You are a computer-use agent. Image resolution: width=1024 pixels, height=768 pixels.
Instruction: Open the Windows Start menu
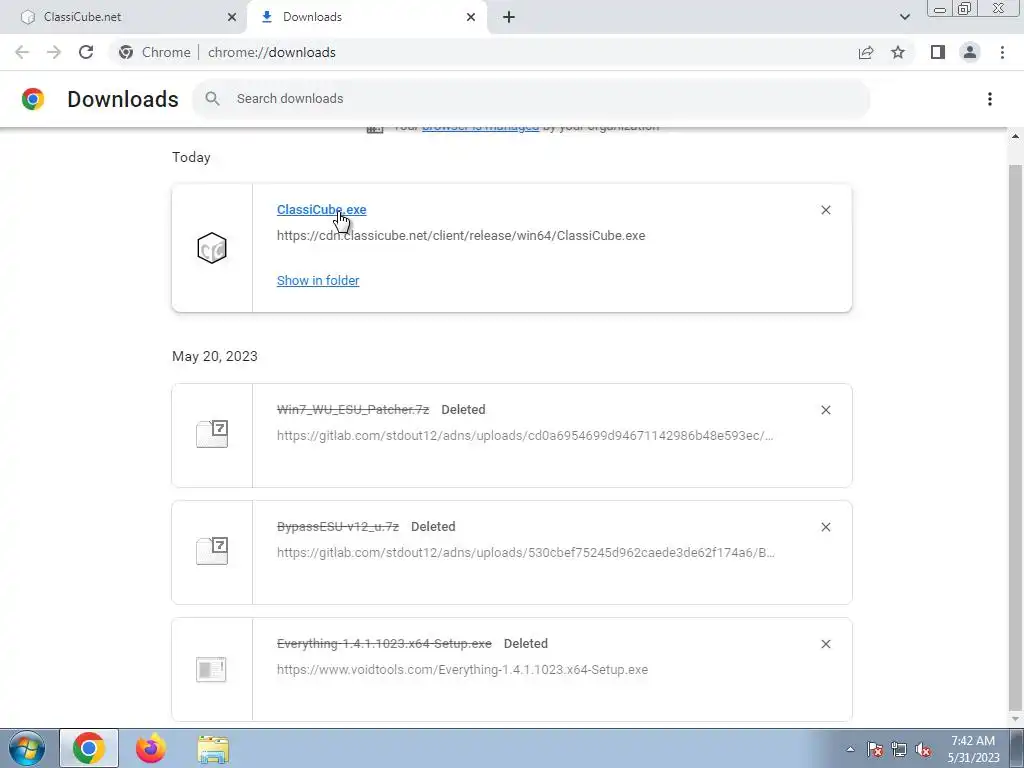(x=26, y=748)
